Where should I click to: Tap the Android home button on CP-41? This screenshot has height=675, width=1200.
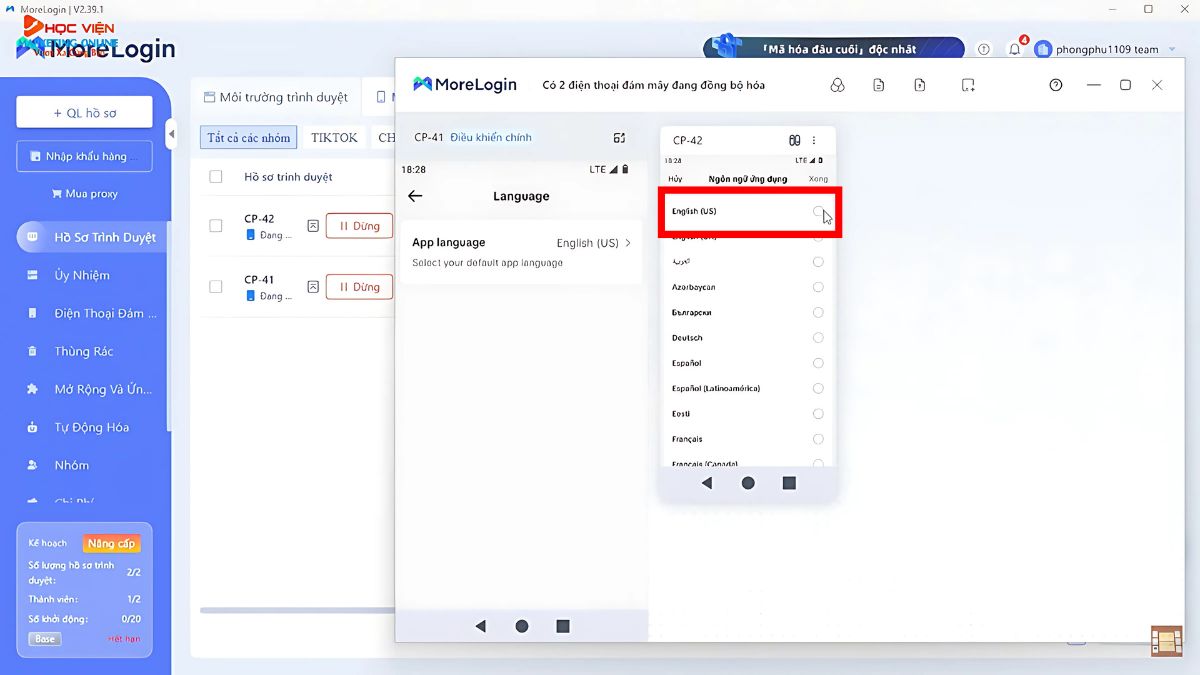tap(522, 626)
